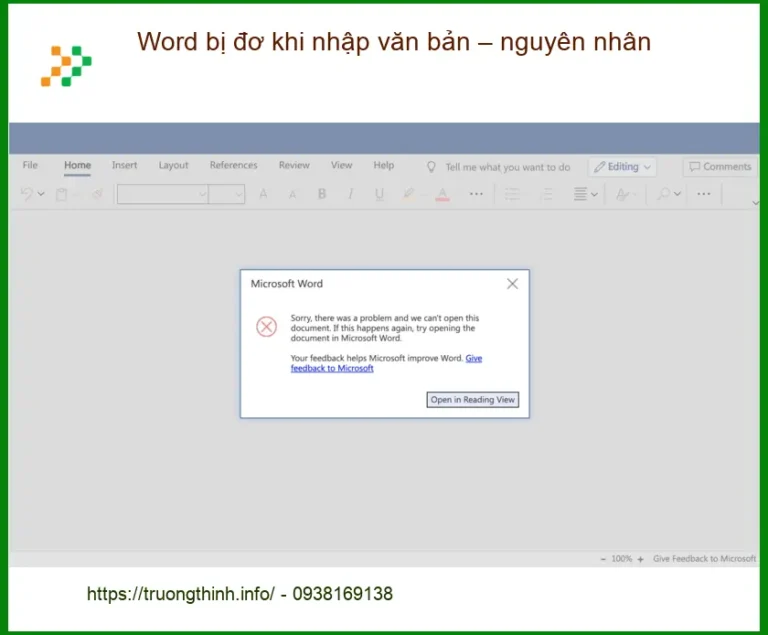Screen dimensions: 768x635
Task: Click the Open in Reading View button
Action: pyautogui.click(x=473, y=400)
